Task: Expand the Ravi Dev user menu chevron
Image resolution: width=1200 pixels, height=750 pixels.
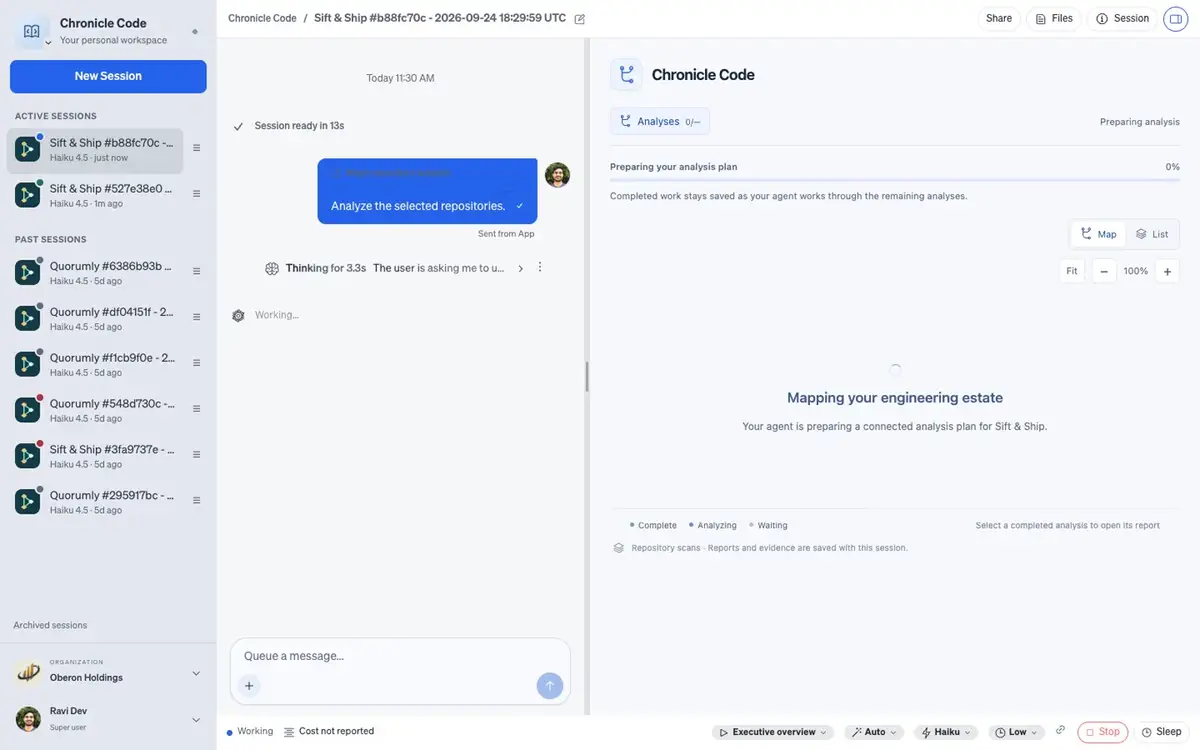Action: point(196,719)
